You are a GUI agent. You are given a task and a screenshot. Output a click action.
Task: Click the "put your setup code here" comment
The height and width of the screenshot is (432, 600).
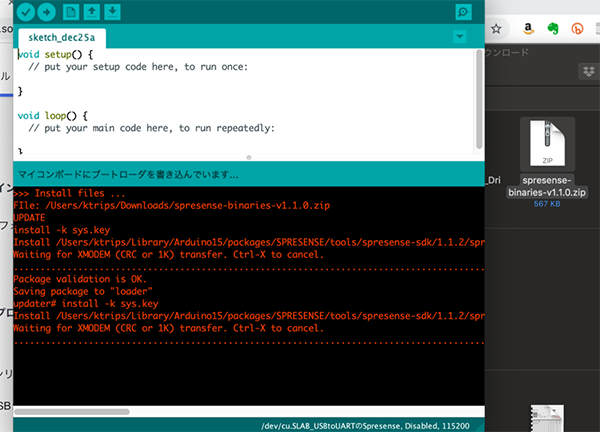138,67
